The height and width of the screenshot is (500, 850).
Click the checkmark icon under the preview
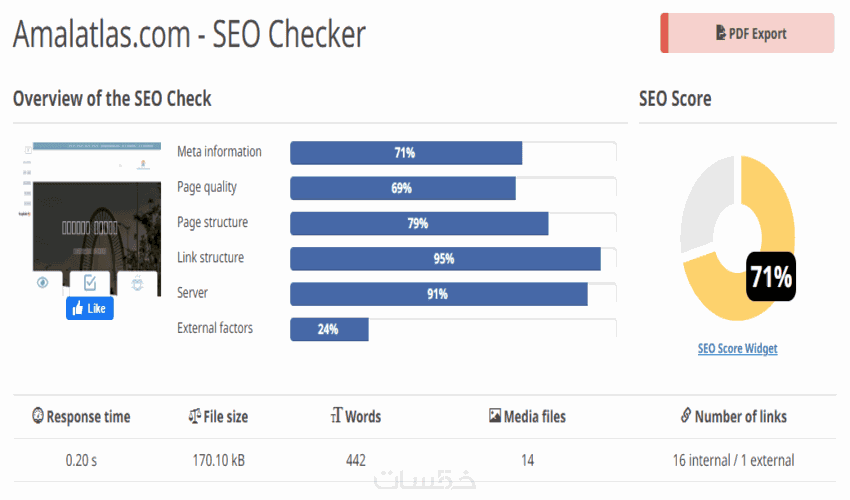point(90,283)
